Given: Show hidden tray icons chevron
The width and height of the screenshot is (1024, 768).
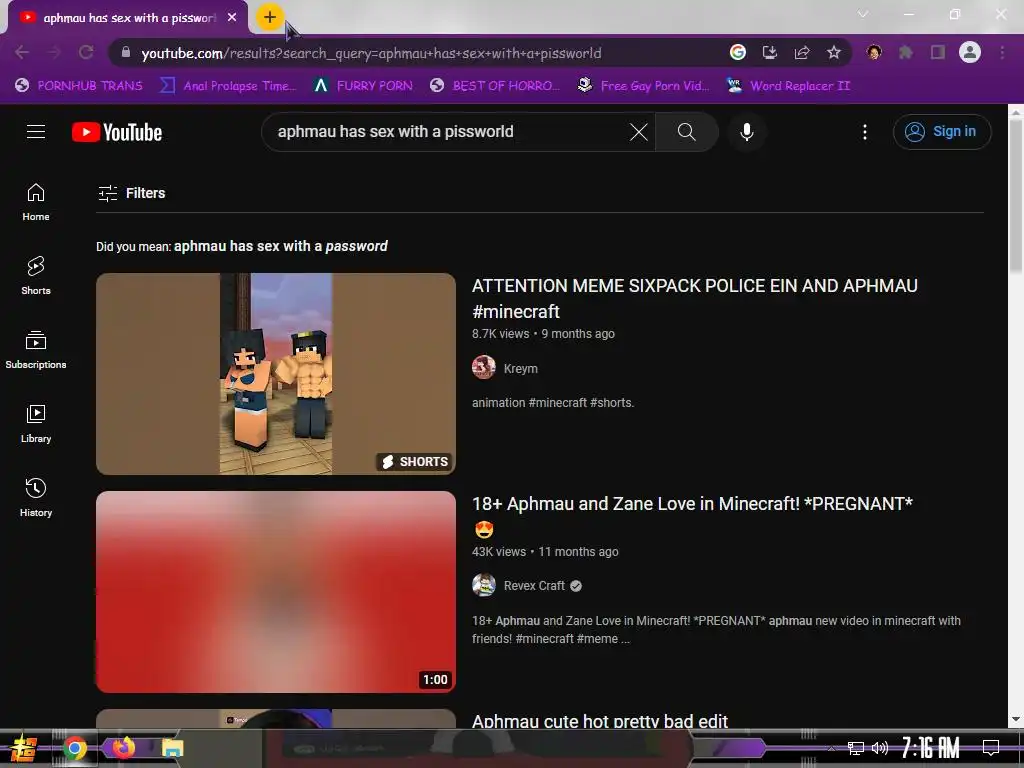Looking at the screenshot, I should coord(831,748).
